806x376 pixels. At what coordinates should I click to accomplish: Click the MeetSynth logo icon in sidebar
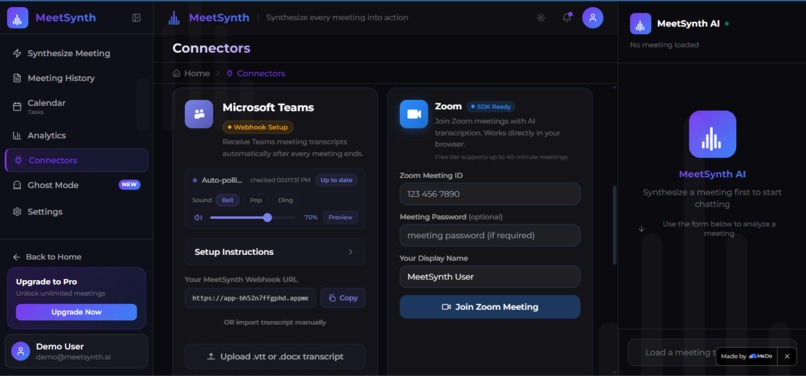(x=17, y=17)
